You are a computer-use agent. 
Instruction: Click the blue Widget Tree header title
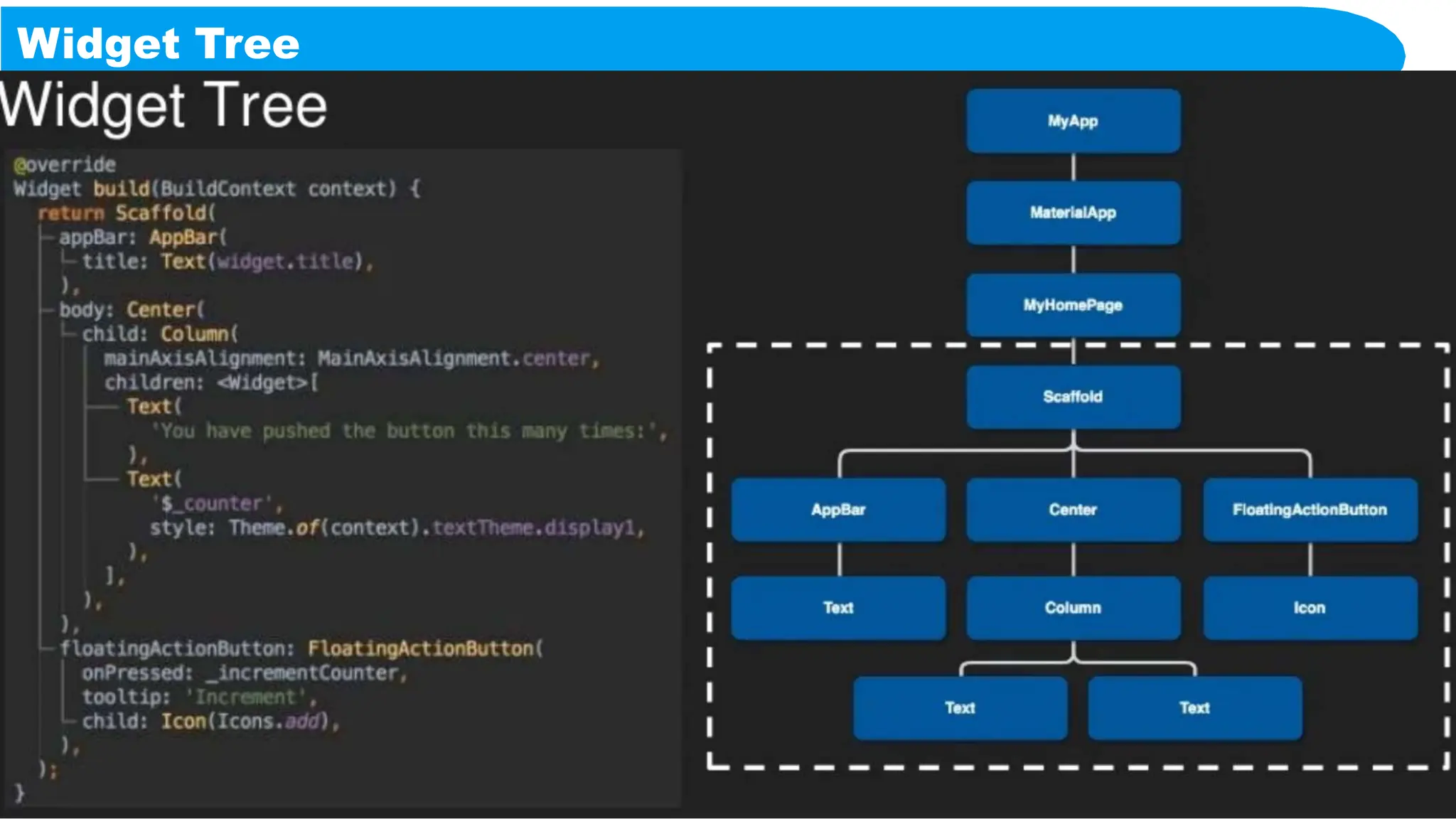point(158,43)
